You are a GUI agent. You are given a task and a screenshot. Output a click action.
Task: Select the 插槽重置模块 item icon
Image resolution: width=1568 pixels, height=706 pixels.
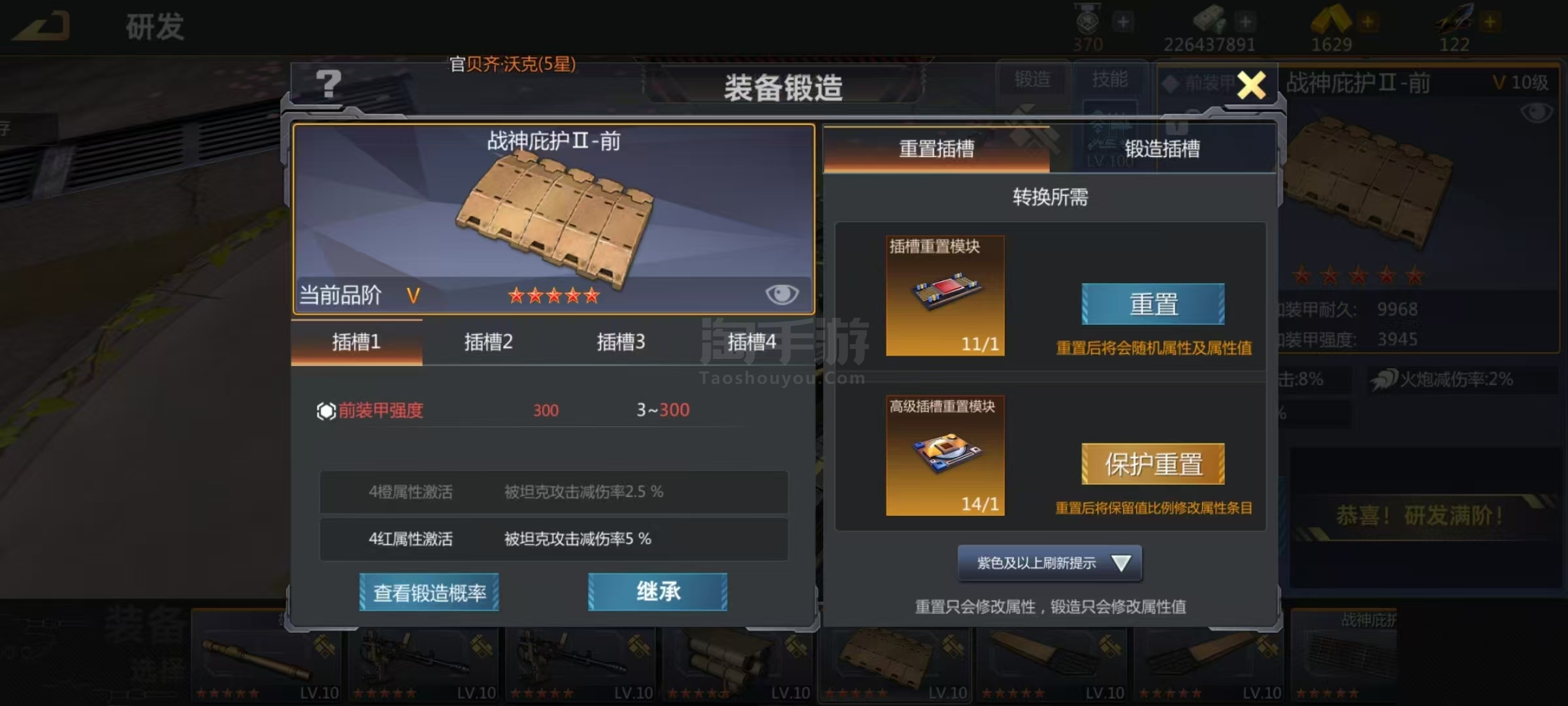(x=945, y=295)
